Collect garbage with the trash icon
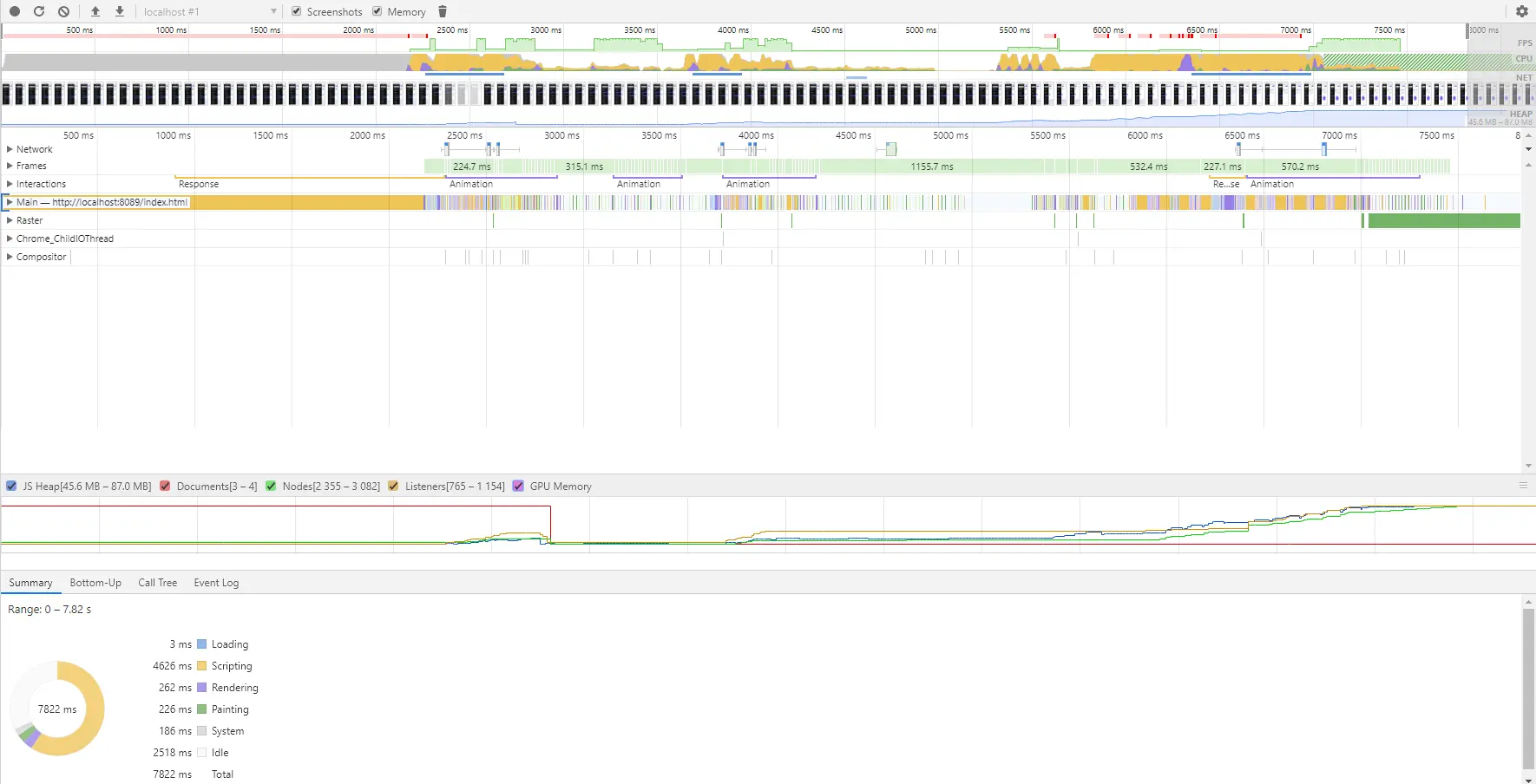 click(443, 11)
